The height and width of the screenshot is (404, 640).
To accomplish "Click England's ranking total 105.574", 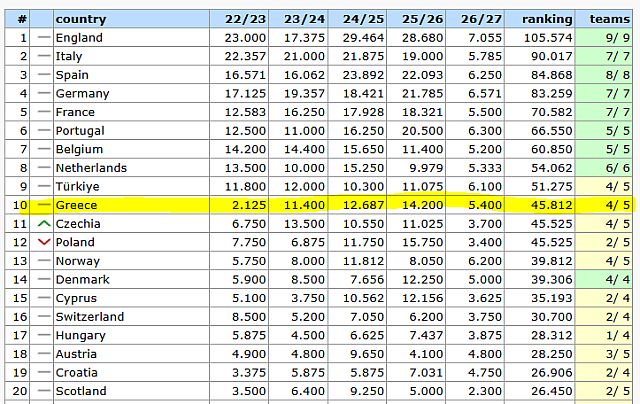I will tap(548, 38).
